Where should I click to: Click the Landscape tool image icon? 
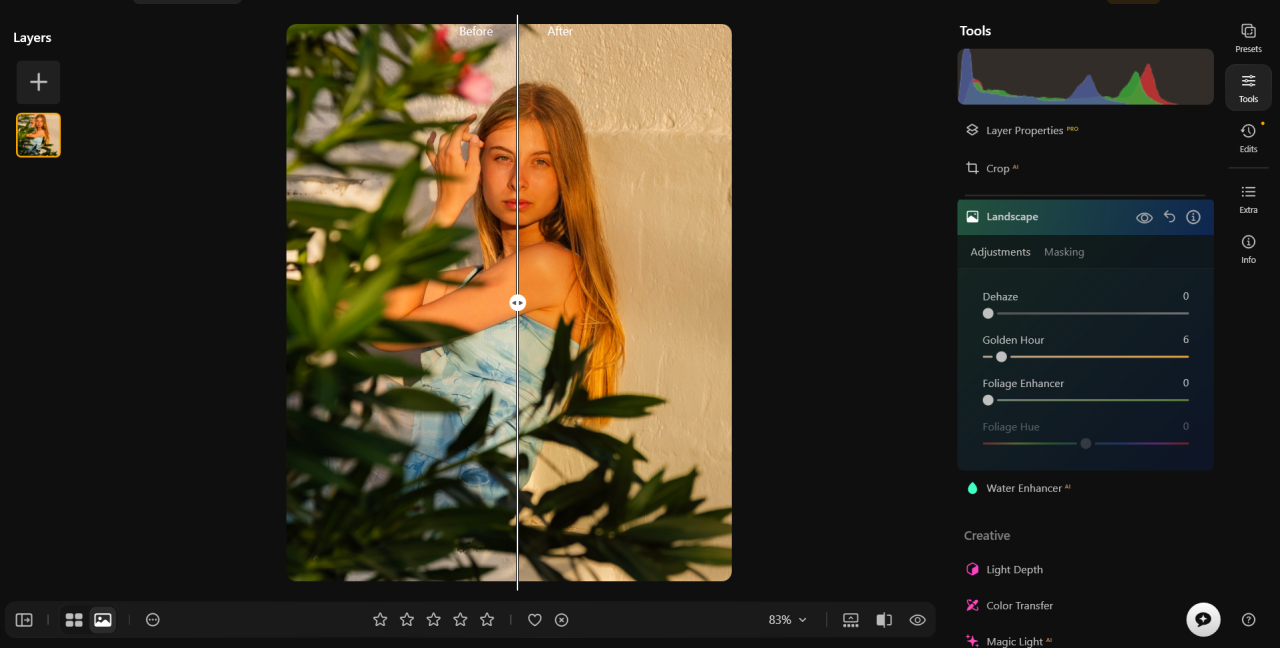click(x=972, y=217)
